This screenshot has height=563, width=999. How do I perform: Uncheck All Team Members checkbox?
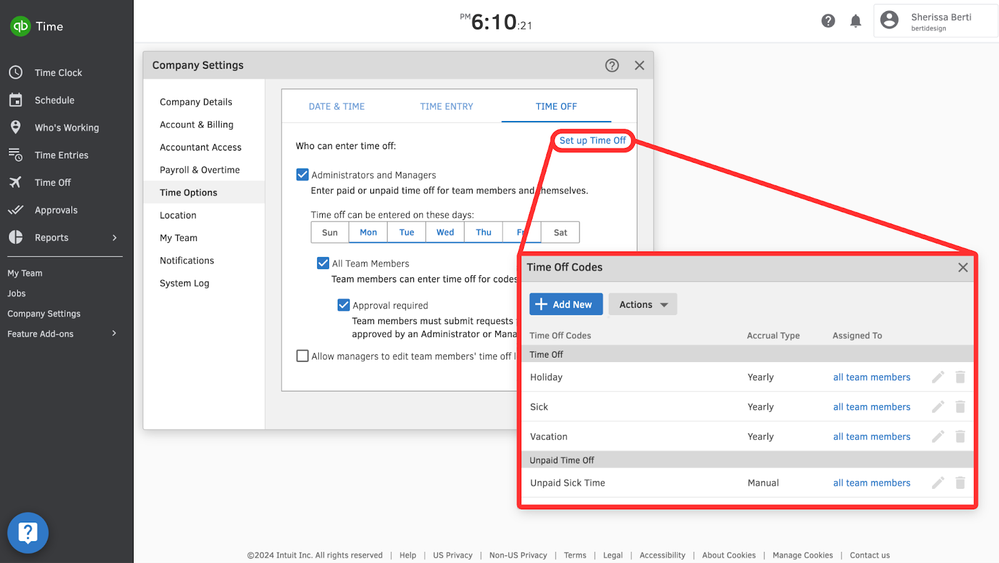pos(323,263)
